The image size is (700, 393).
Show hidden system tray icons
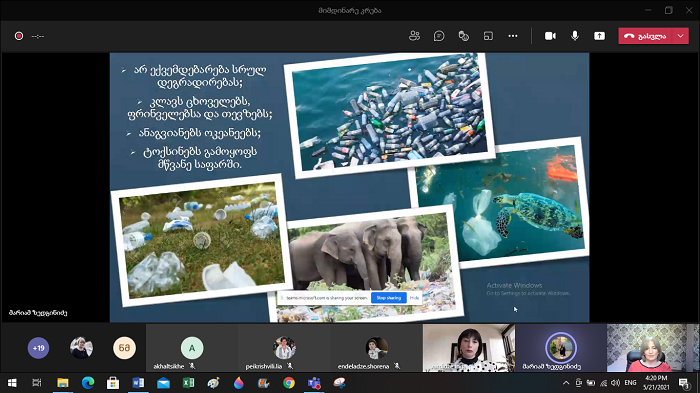tap(566, 383)
